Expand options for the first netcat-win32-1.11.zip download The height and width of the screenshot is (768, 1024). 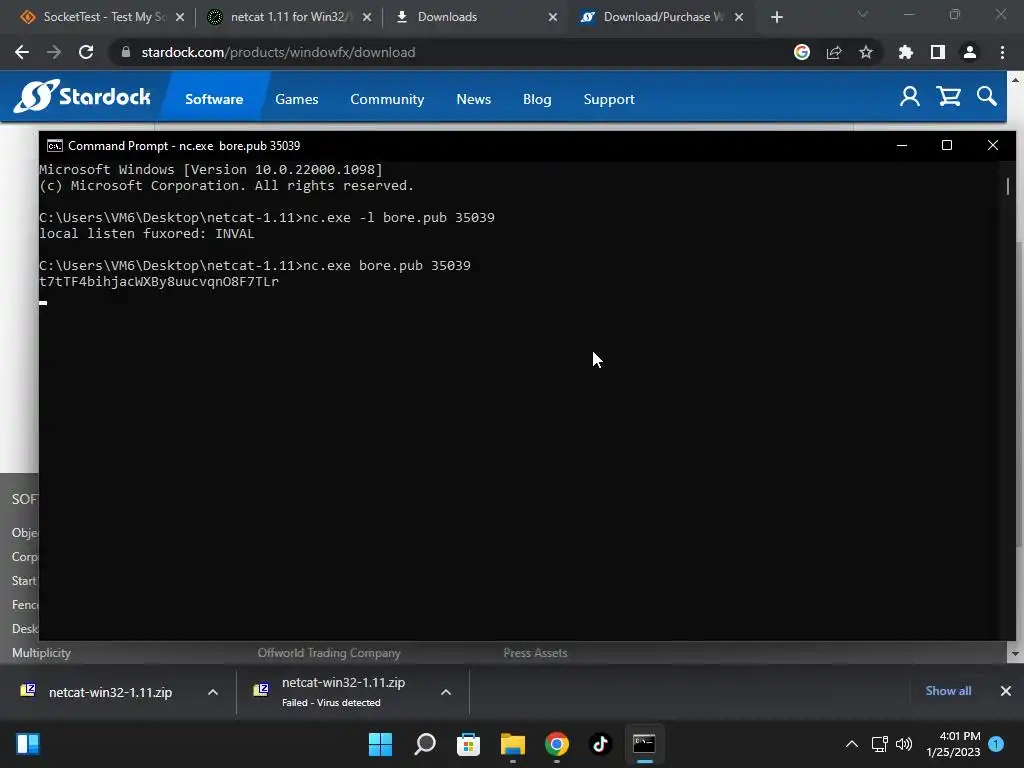click(x=213, y=692)
